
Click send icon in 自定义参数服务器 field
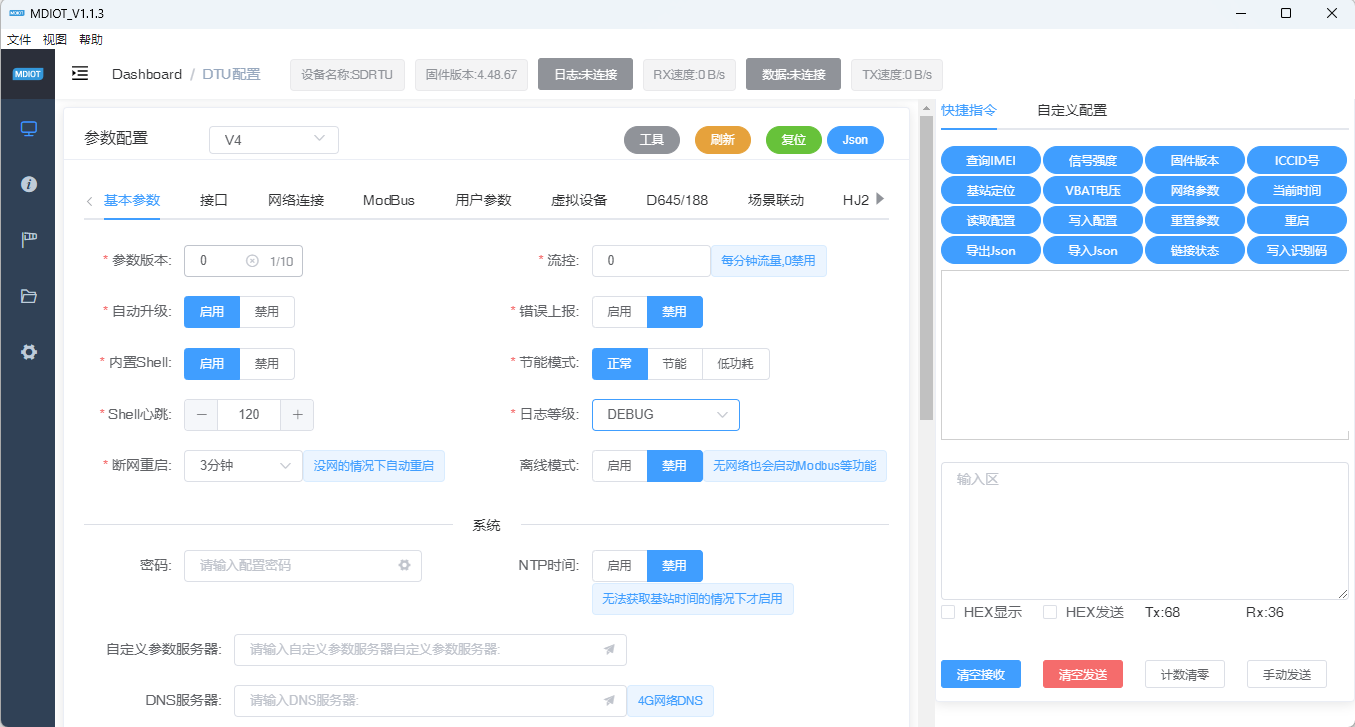609,650
